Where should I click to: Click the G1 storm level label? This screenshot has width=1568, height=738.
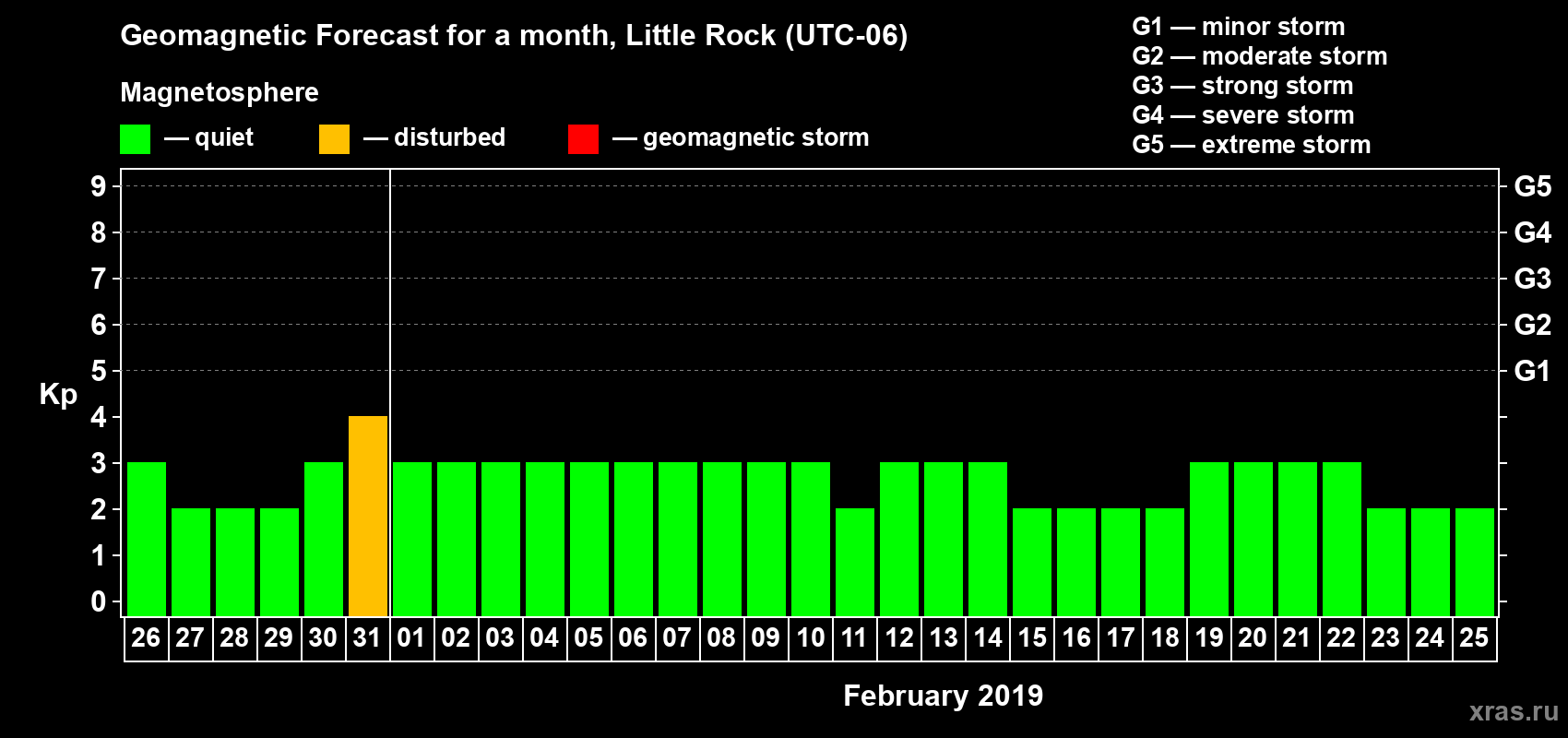[1532, 371]
